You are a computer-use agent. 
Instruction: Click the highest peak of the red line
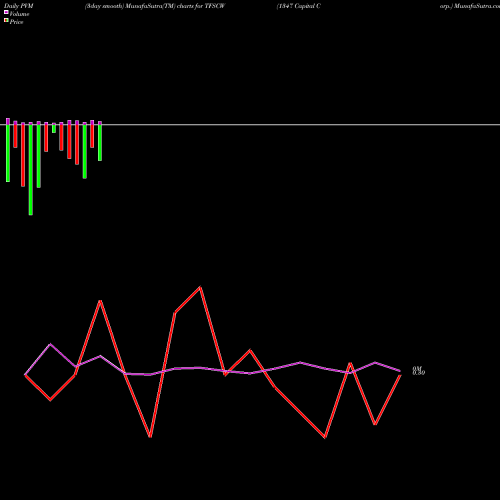(200, 287)
